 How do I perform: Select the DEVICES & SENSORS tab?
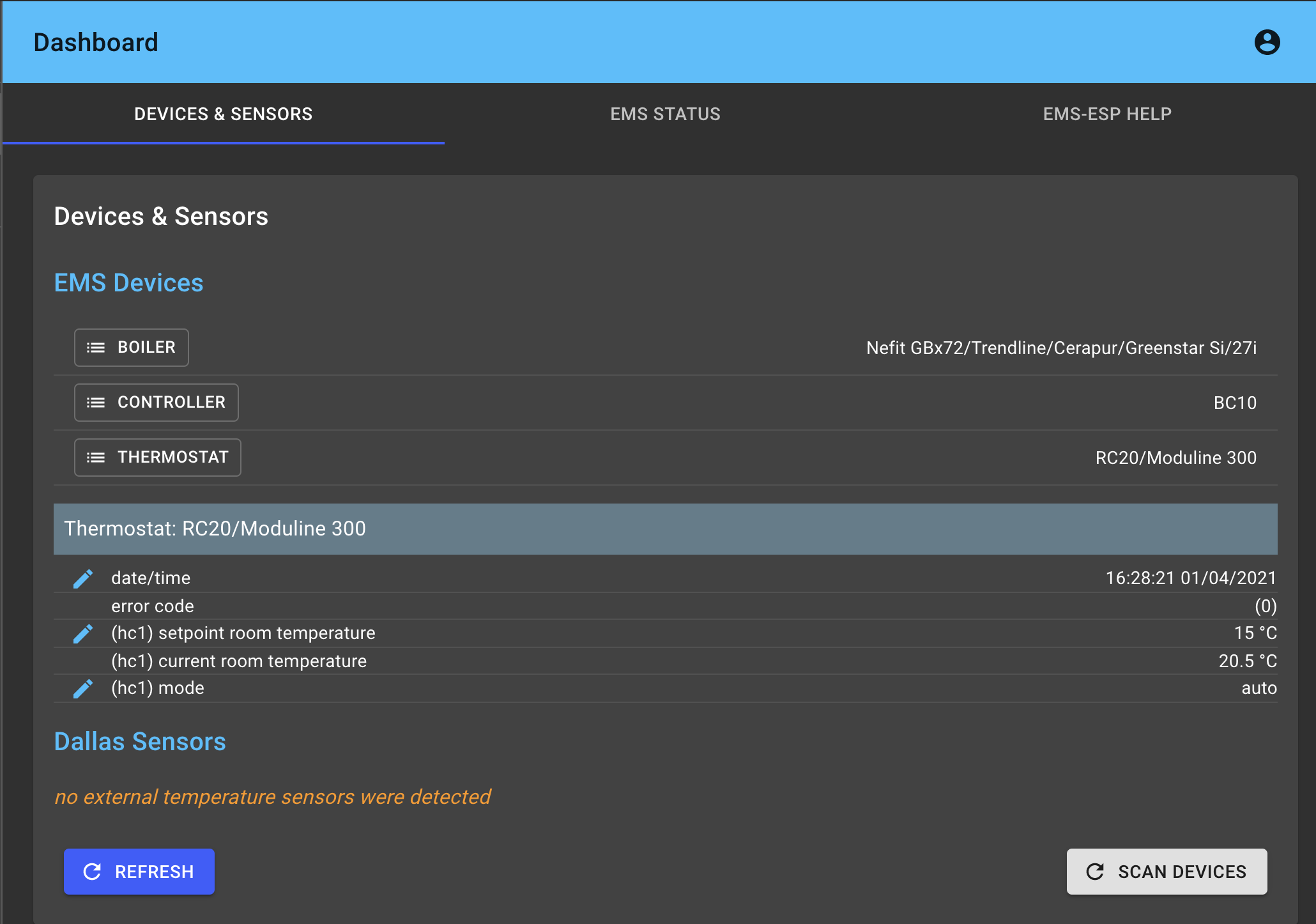pos(224,114)
